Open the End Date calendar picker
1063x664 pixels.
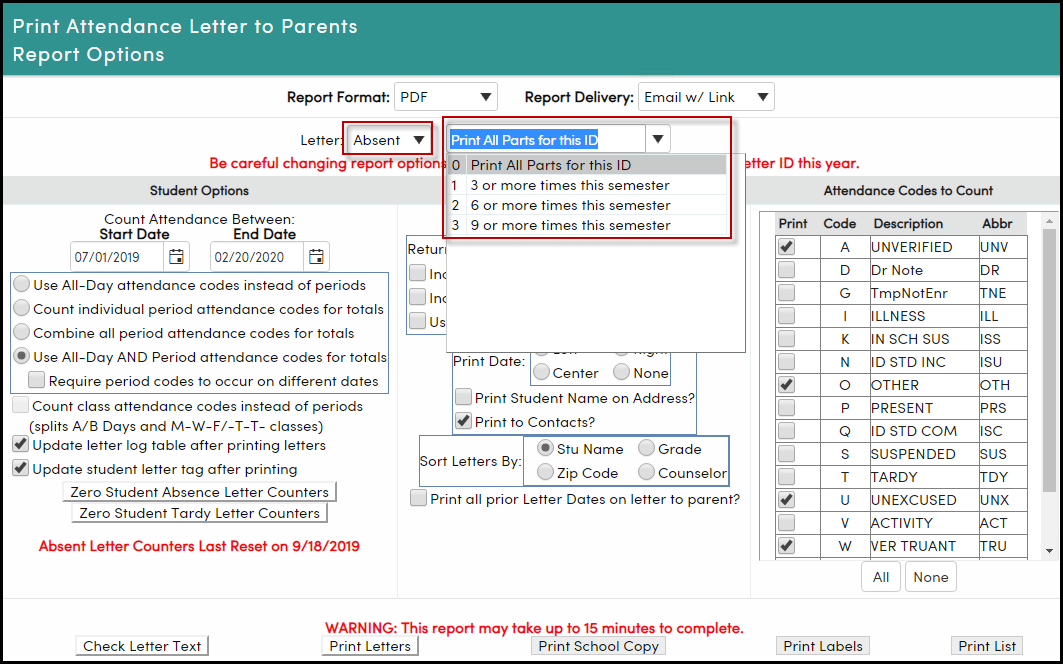point(316,256)
